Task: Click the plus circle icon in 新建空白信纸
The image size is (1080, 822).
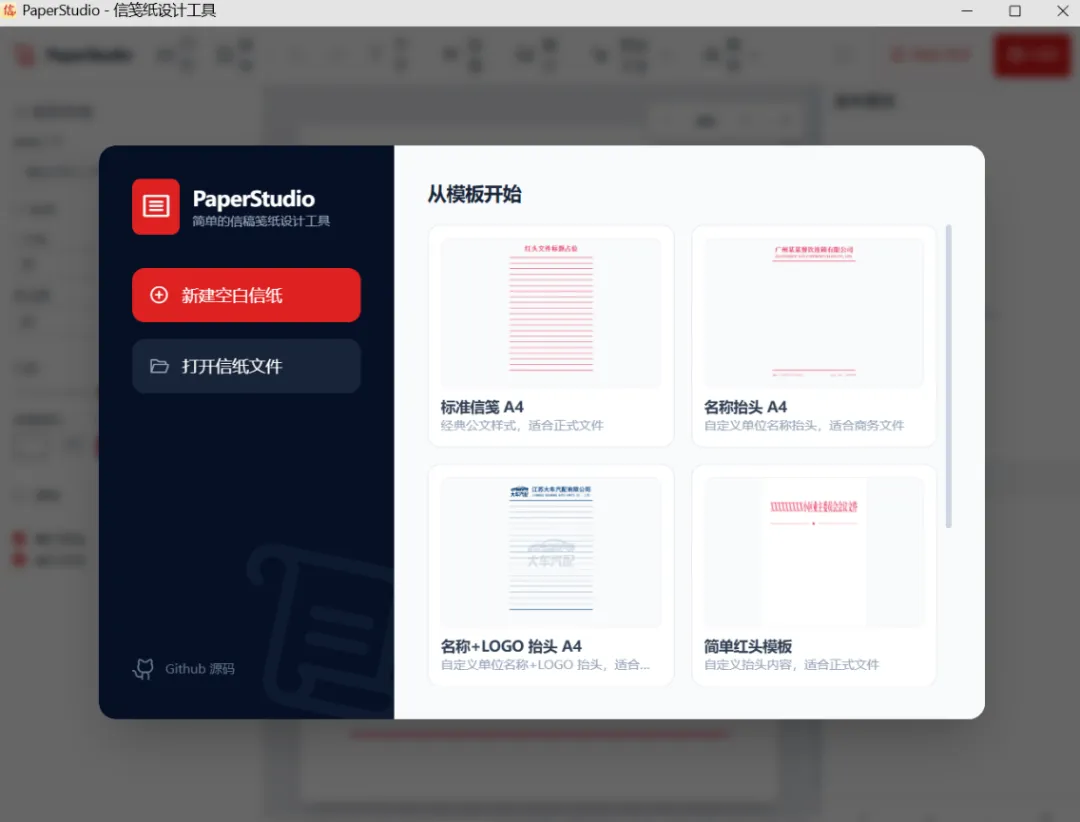Action: [x=159, y=295]
